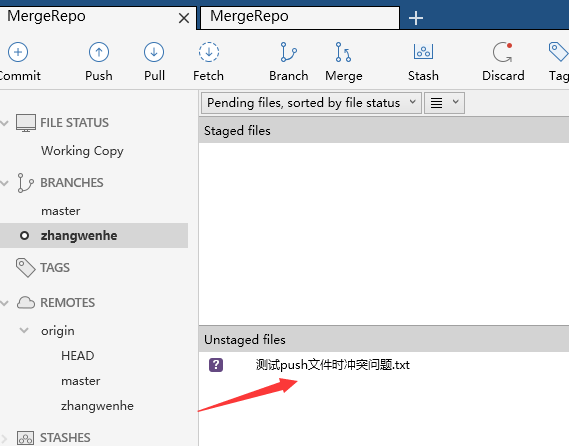Screen dimensions: 569x446
Task: Fetch remote updates via Fetch icon
Action: coord(209,52)
